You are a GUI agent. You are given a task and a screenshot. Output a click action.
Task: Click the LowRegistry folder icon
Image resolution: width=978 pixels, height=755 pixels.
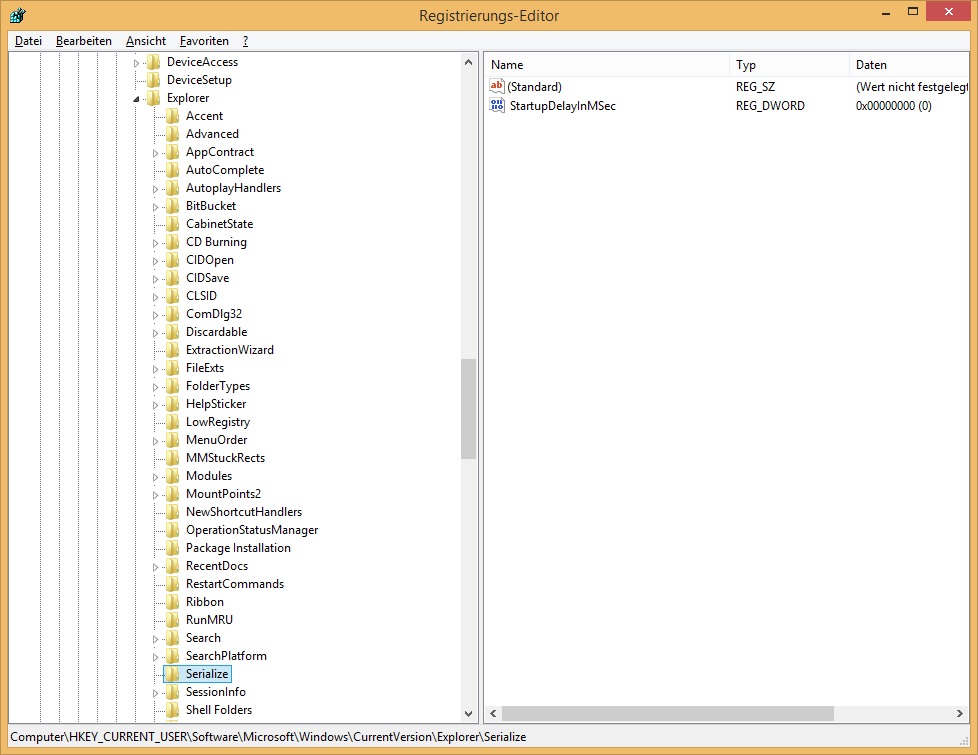pyautogui.click(x=173, y=422)
